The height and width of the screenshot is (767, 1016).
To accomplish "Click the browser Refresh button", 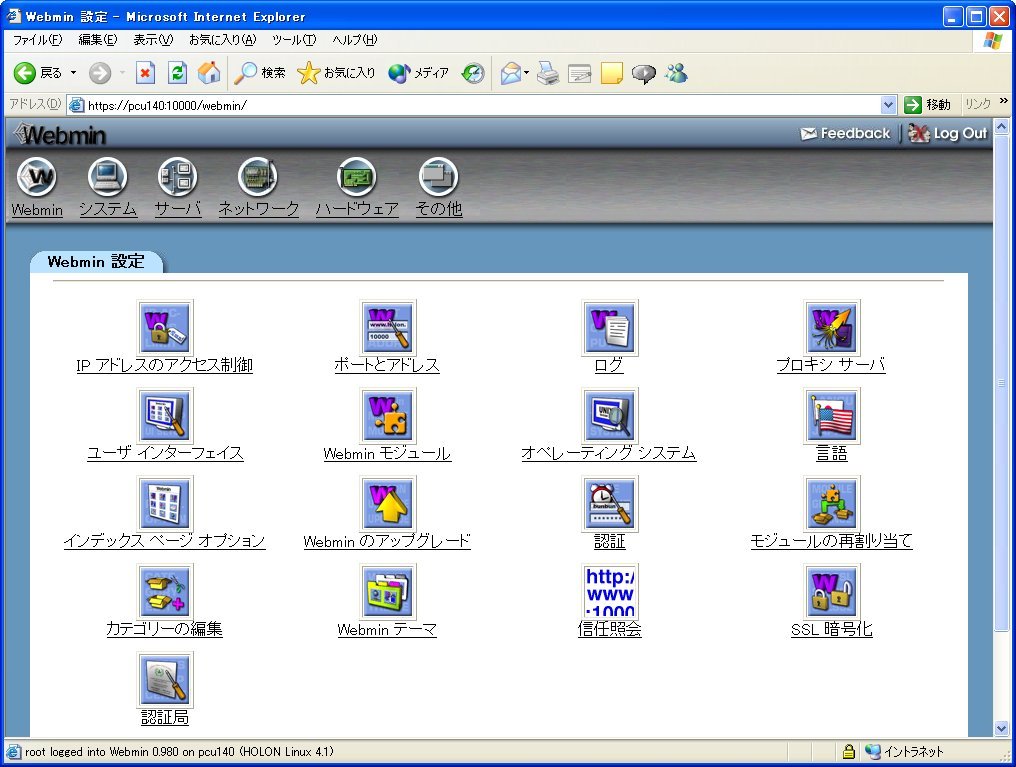I will [x=177, y=73].
